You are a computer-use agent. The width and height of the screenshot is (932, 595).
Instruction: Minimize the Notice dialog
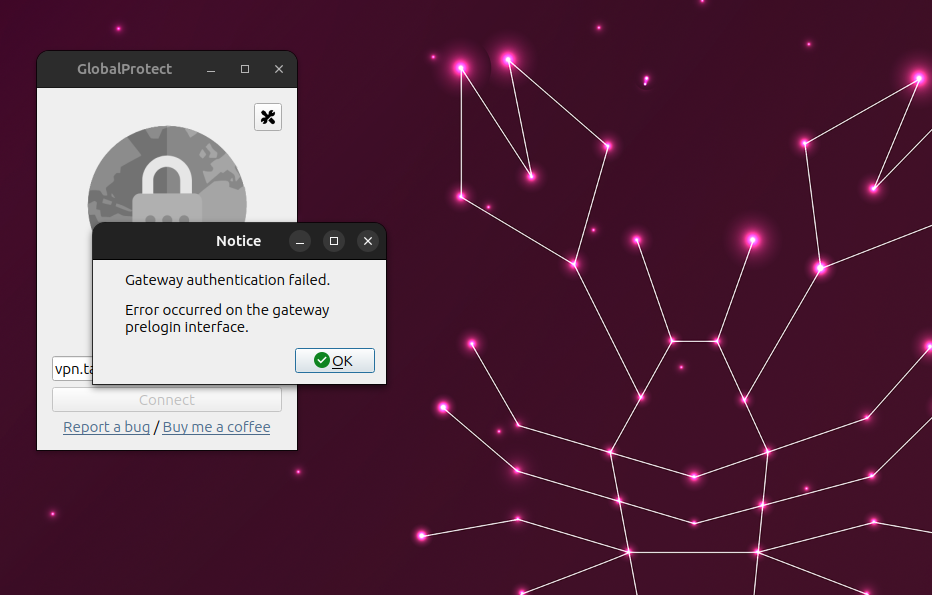tap(299, 241)
